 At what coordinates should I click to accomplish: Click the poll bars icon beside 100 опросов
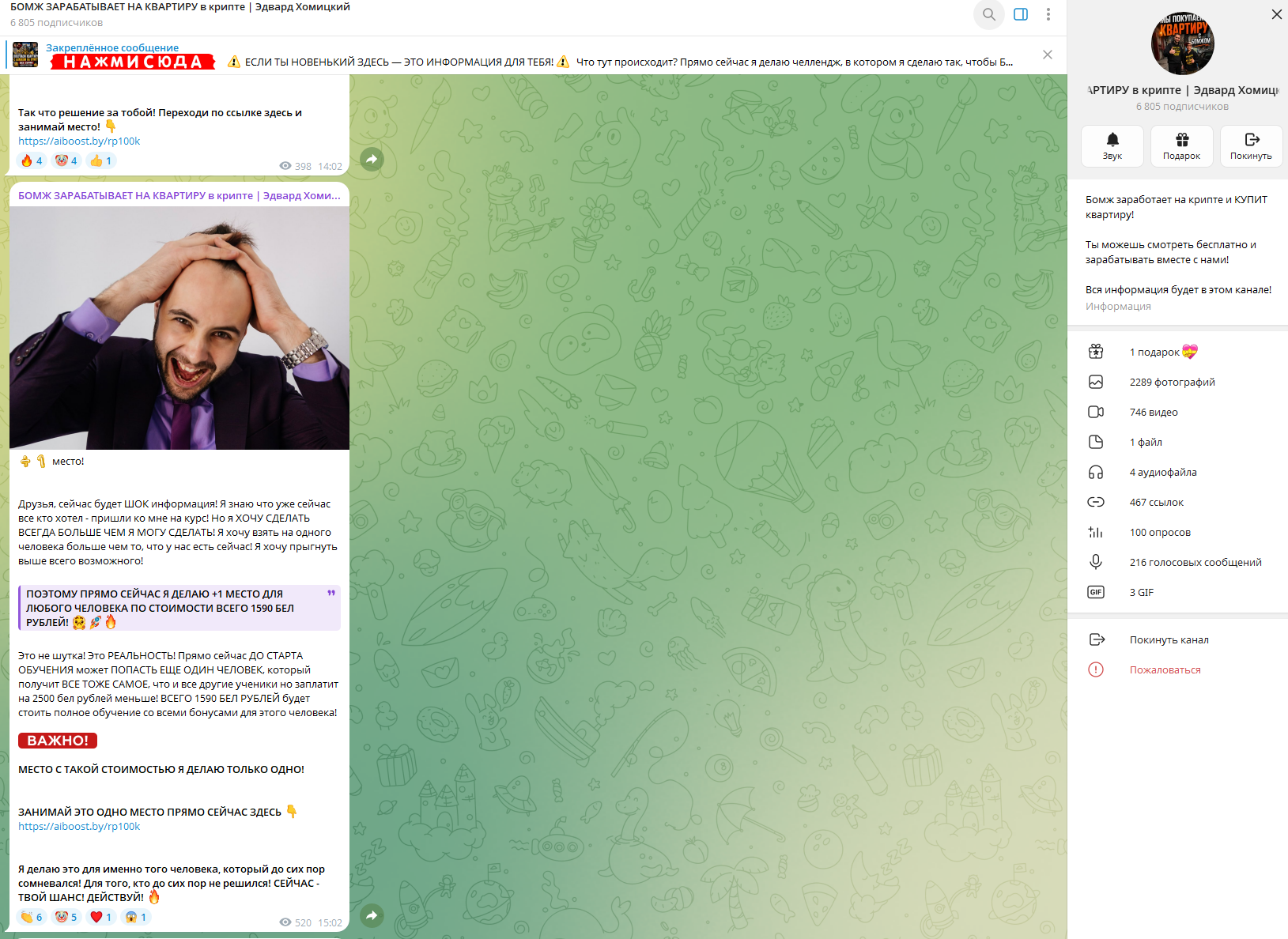1096,532
